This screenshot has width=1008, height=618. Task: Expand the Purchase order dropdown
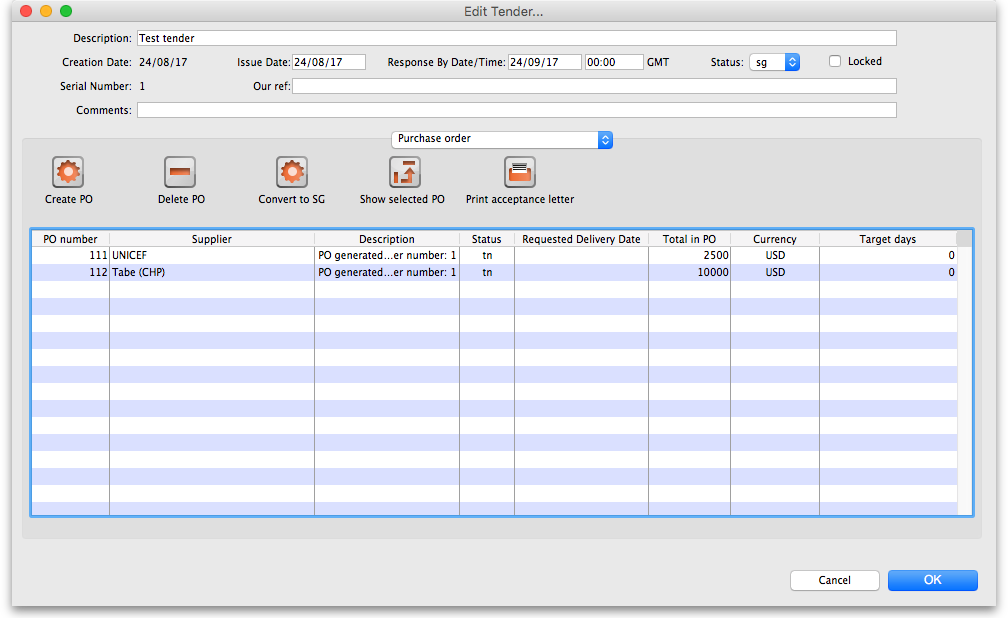[501, 139]
